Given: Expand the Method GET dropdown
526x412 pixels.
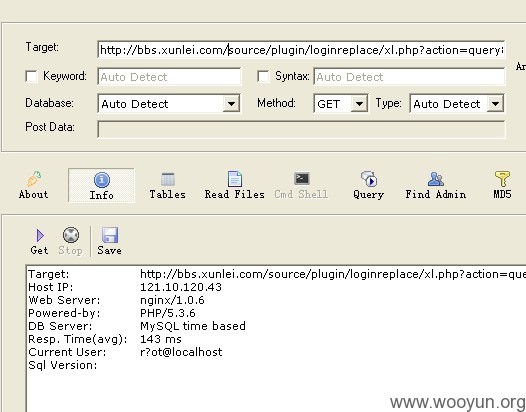Looking at the screenshot, I should (359, 104).
